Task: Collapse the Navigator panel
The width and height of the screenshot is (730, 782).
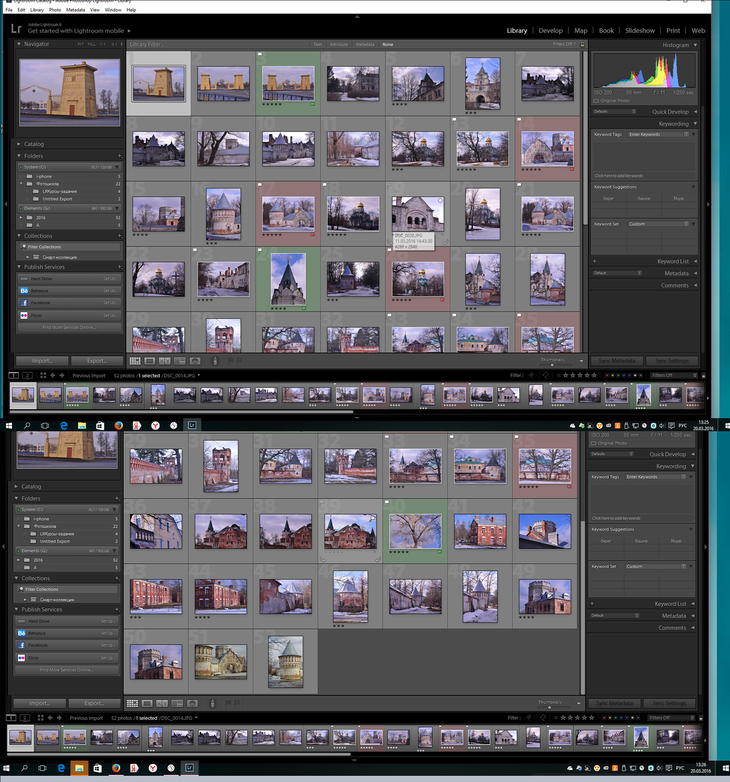Action: (19, 44)
